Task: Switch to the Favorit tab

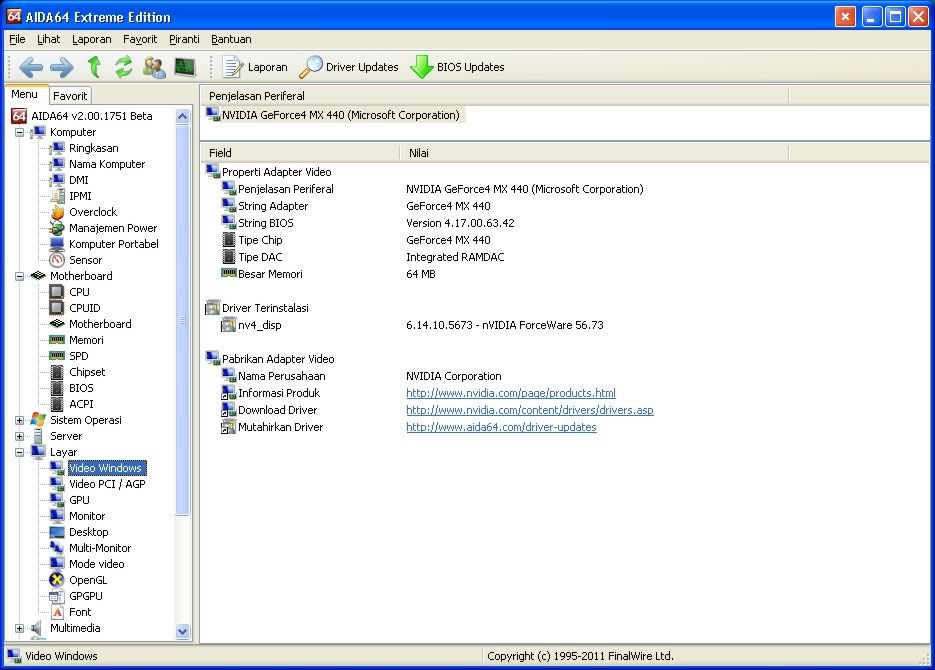Action: point(70,95)
